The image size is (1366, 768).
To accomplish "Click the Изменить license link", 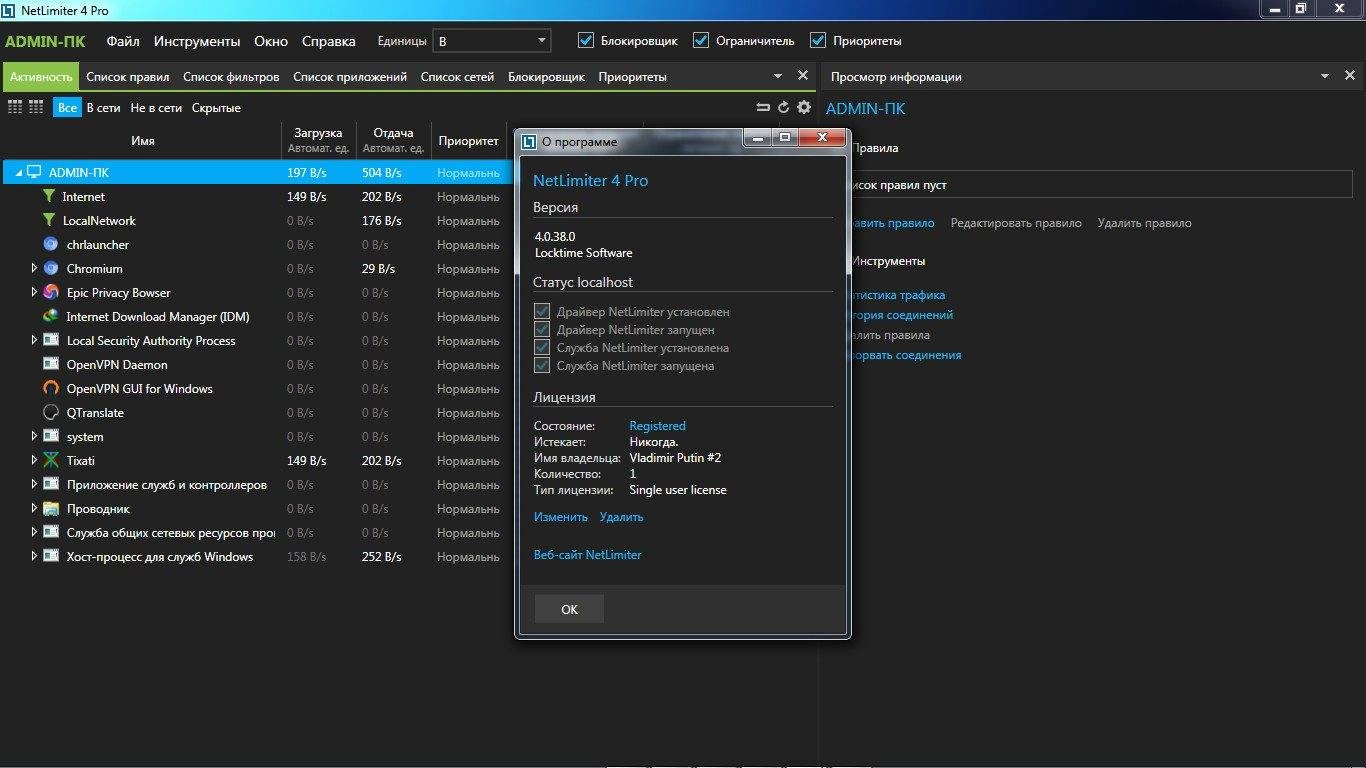I will tap(561, 517).
